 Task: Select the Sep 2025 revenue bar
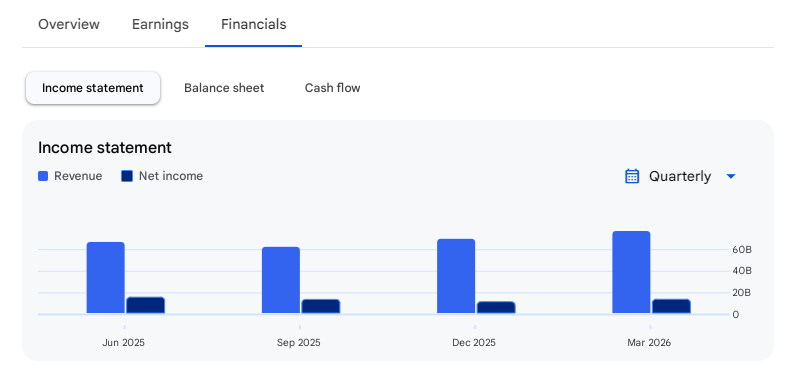coord(280,280)
